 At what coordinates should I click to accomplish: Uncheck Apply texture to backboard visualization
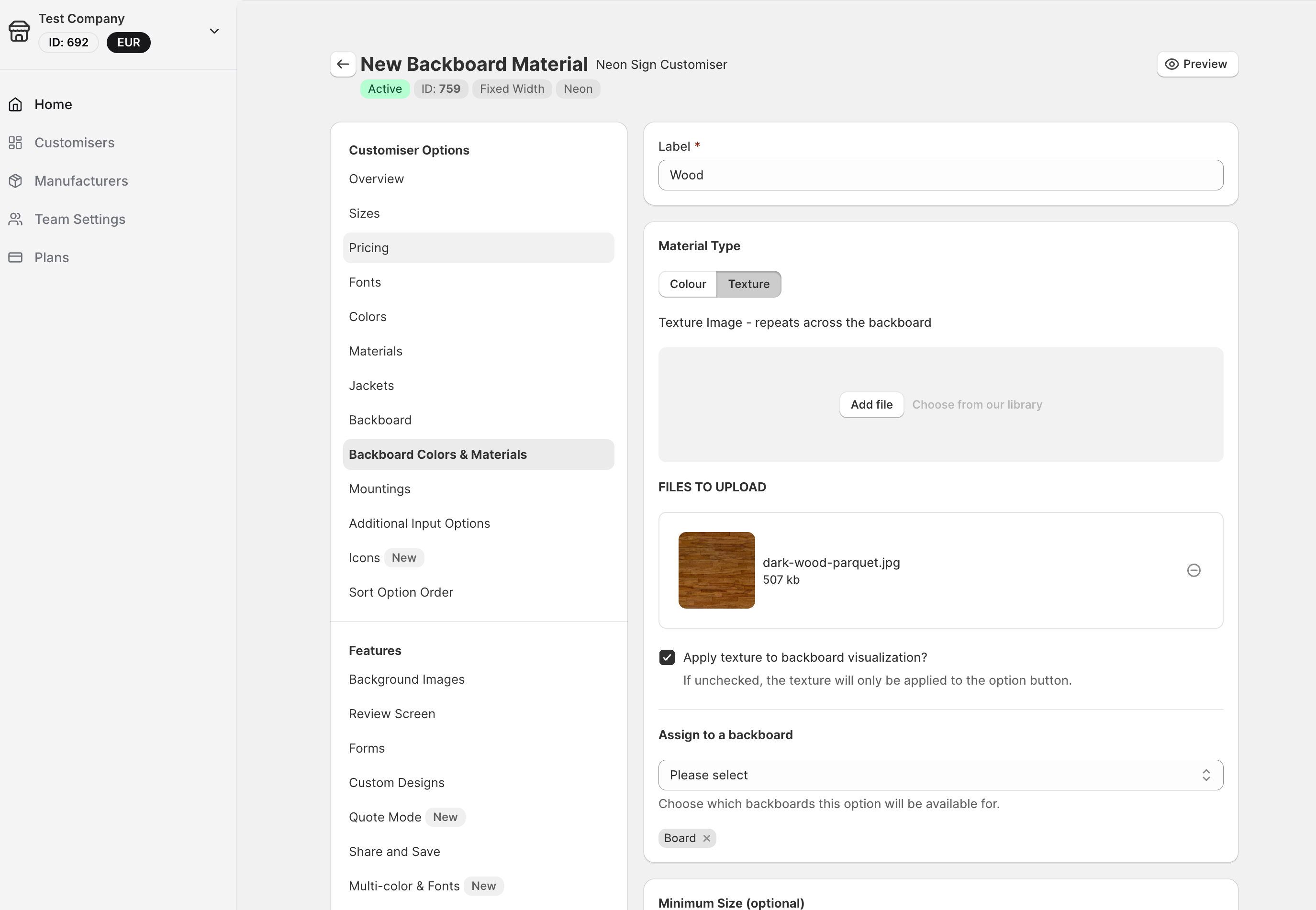[x=667, y=657]
